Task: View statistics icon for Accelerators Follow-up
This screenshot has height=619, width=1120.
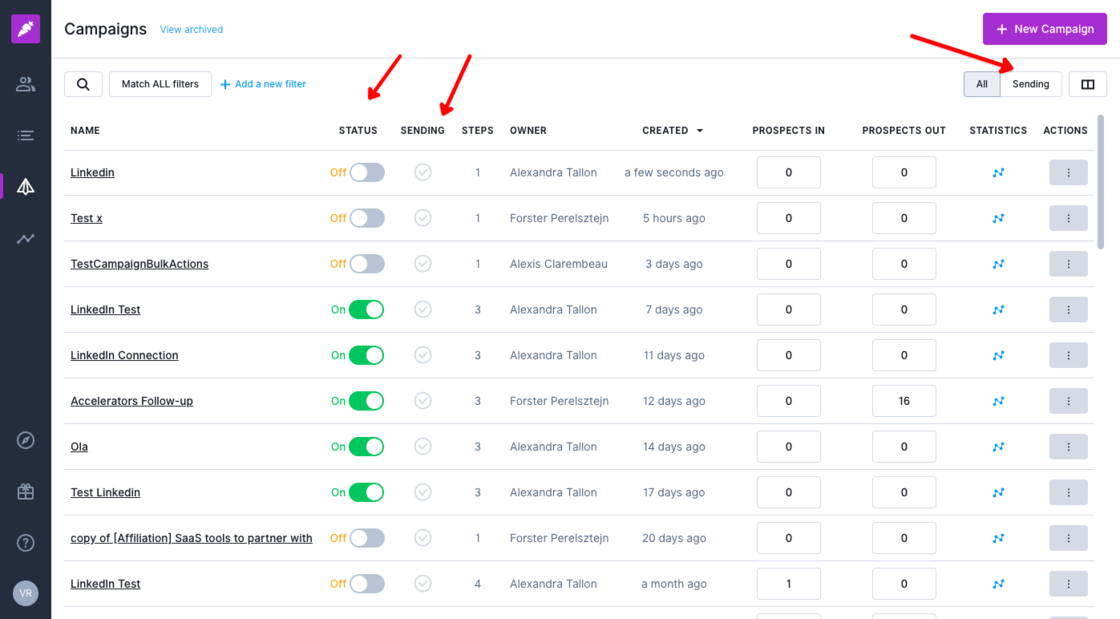Action: 998,401
